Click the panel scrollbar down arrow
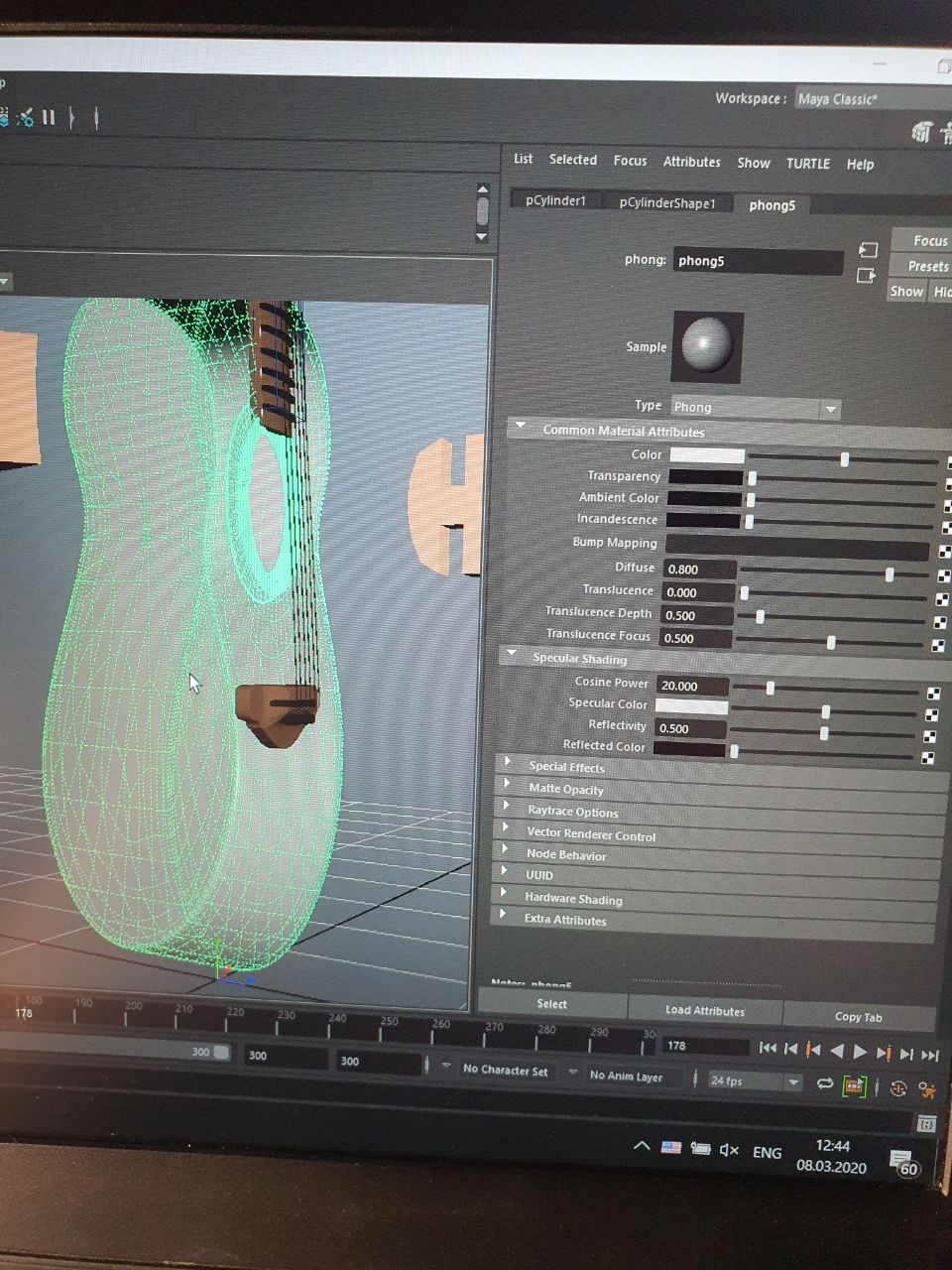Screen dimensions: 952x1270 482,236
